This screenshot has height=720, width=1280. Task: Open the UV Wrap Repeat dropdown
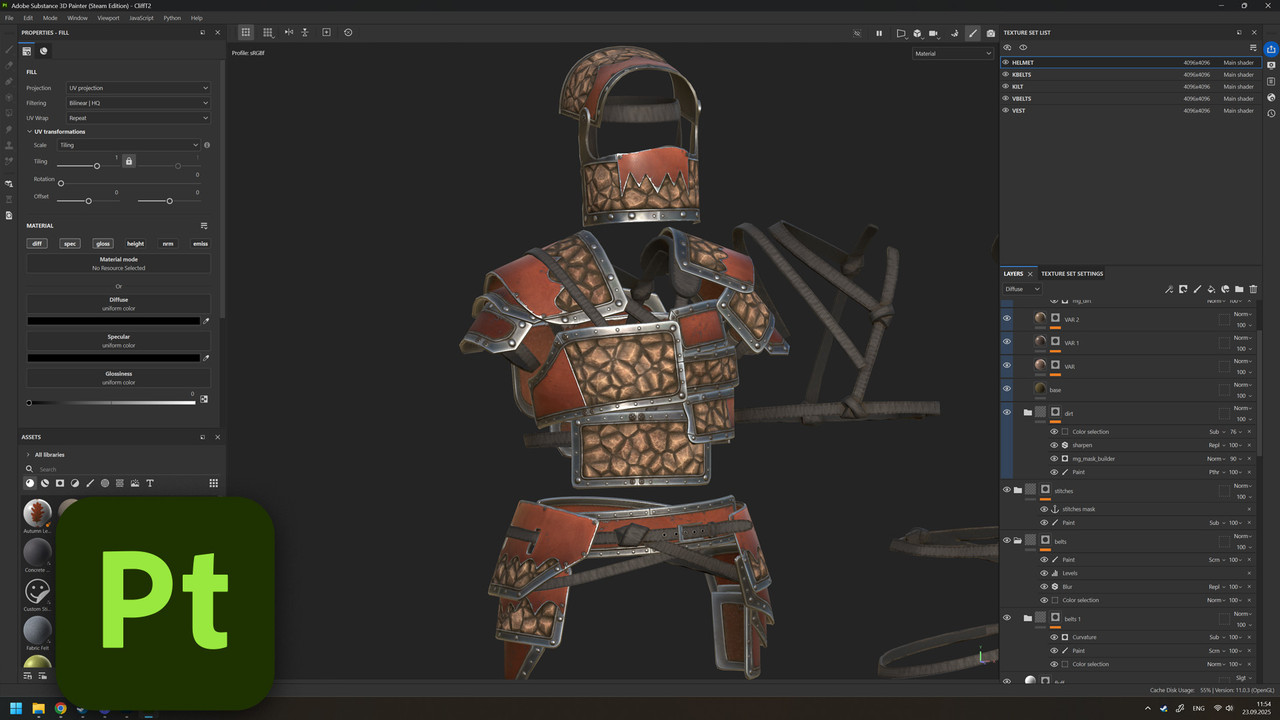(x=138, y=118)
